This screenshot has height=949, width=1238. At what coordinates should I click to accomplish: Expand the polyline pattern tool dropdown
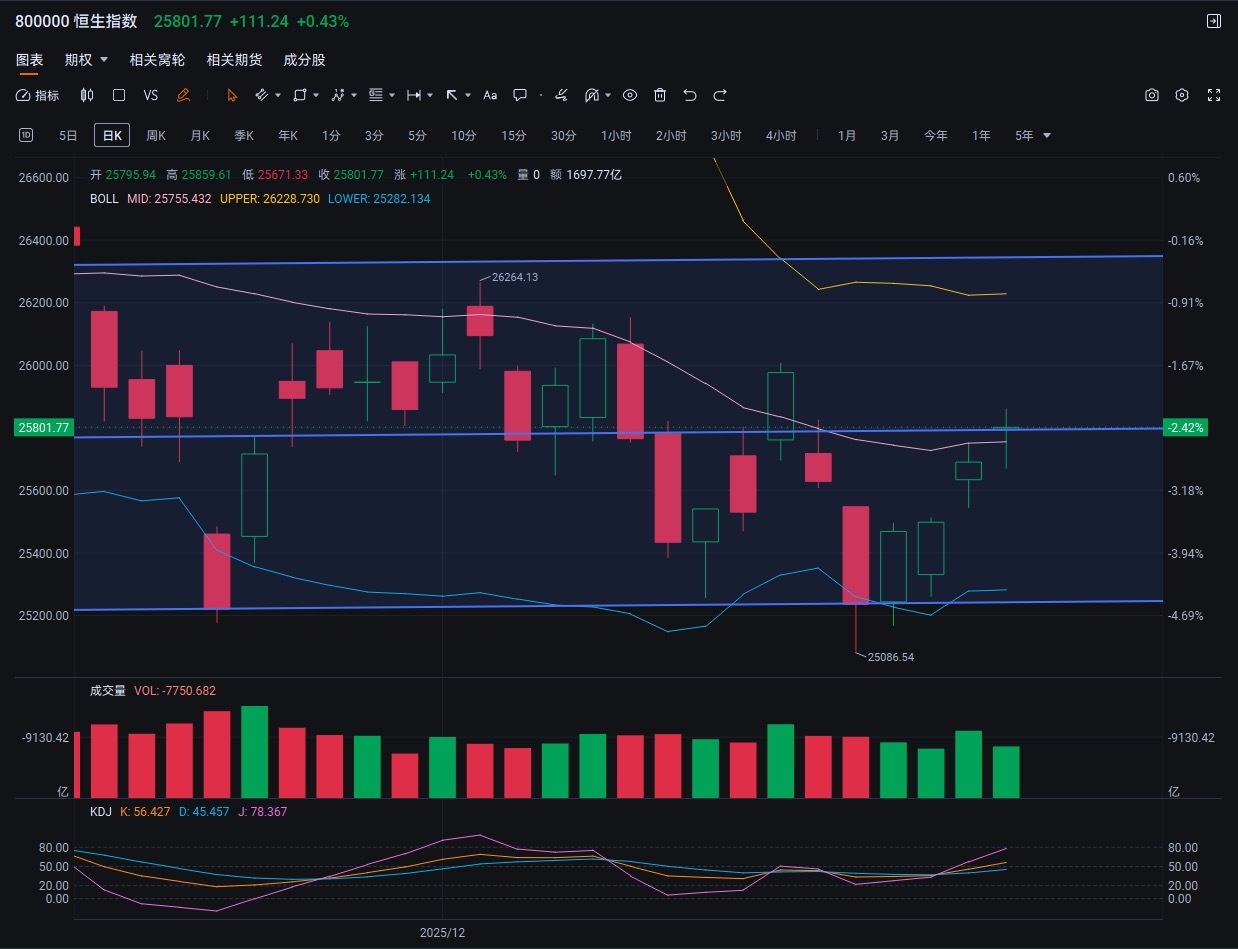(x=354, y=95)
